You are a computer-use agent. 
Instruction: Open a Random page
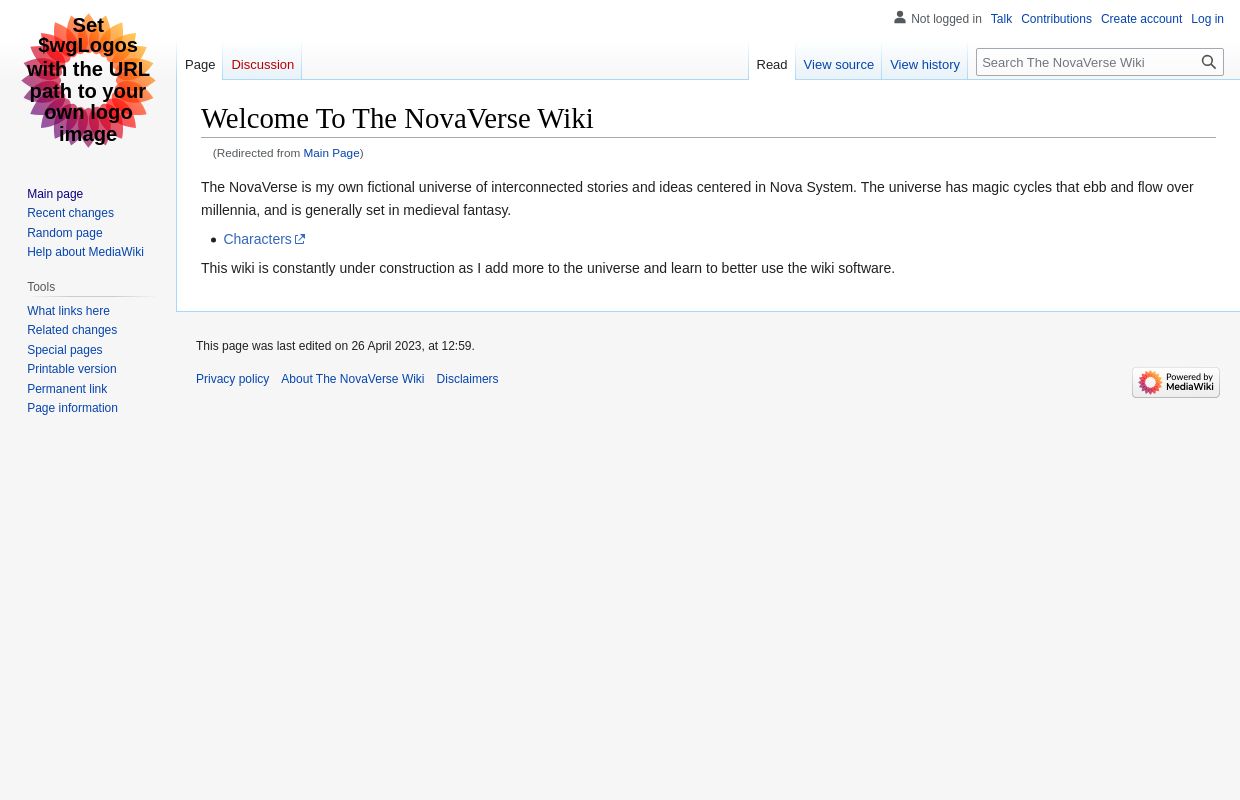coord(64,232)
